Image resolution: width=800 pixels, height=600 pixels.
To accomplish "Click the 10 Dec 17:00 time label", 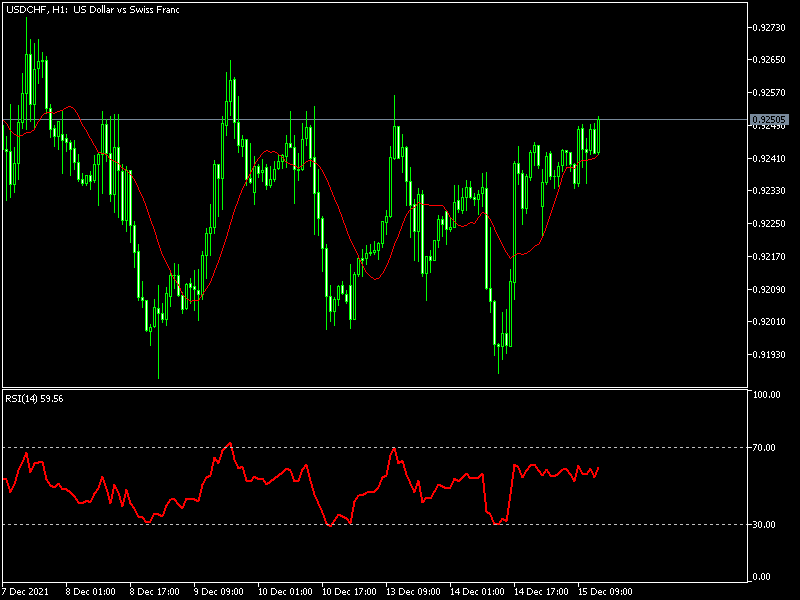I will (x=349, y=592).
